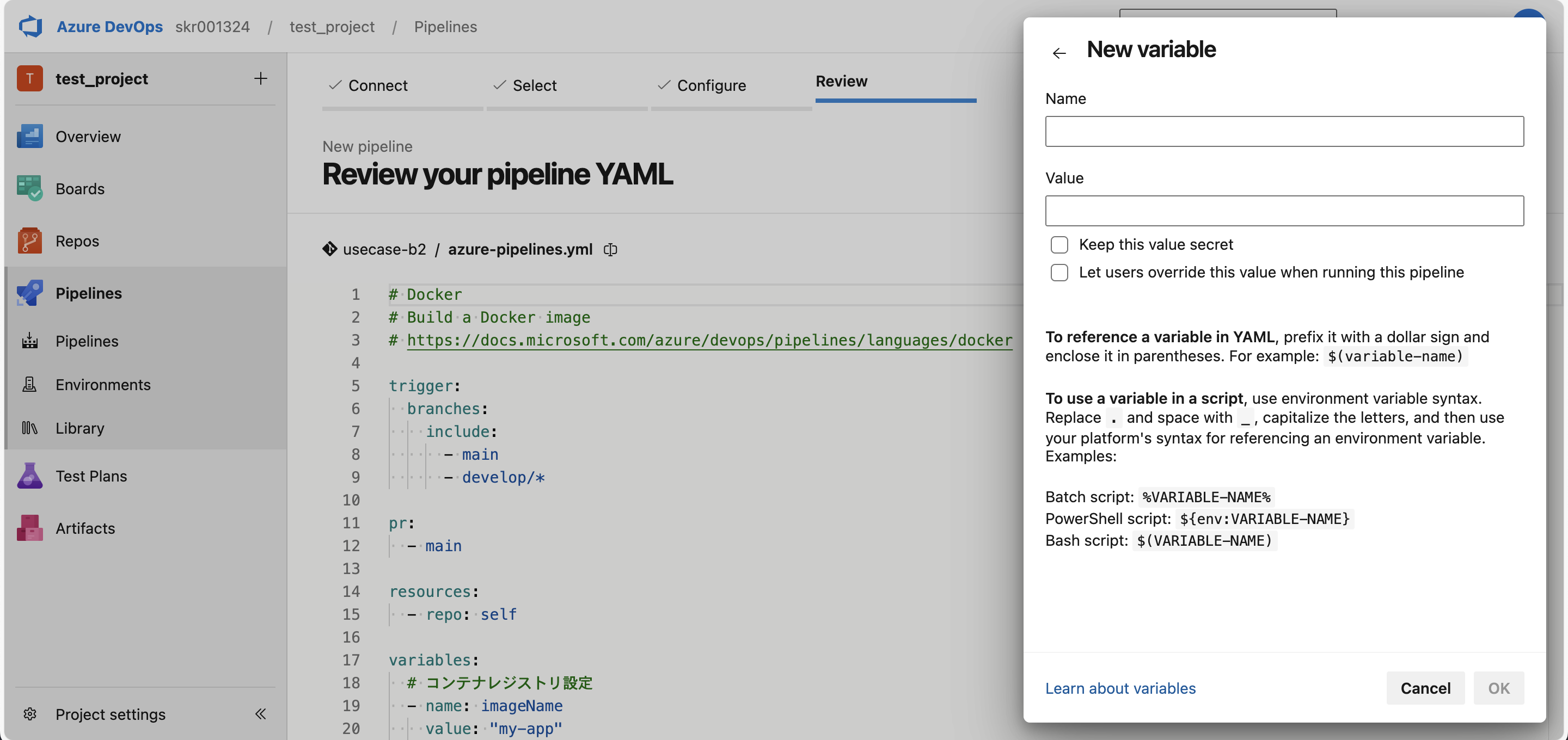Open the Learn about variables link

point(1120,688)
